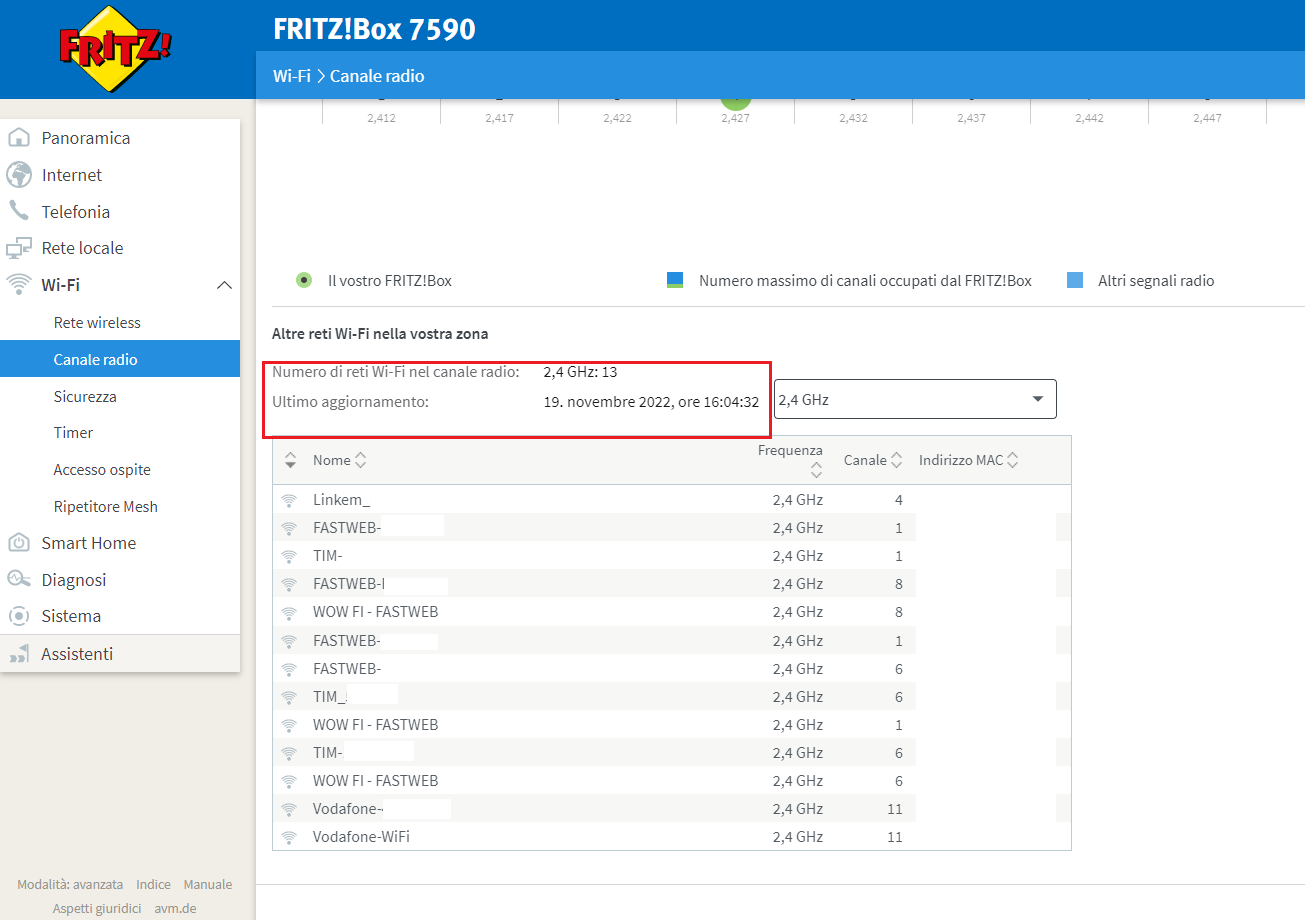Click channel 4 value in Linkem_ row
The height and width of the screenshot is (920, 1305).
[x=899, y=500]
